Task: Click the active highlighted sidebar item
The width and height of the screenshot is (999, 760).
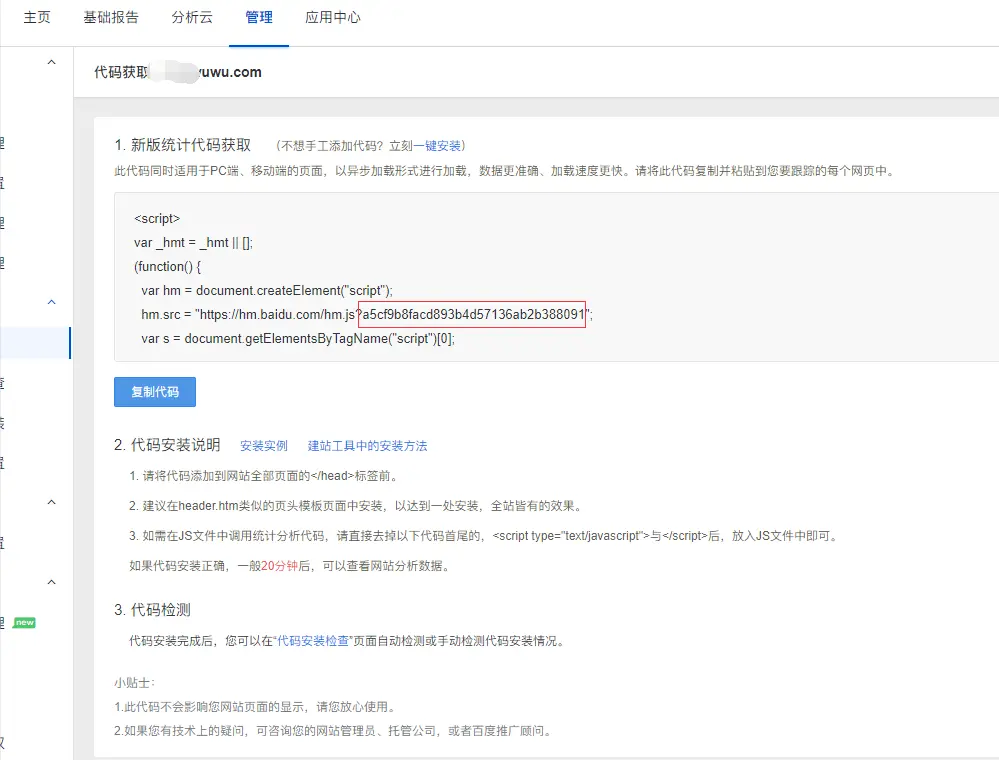Action: click(36, 343)
